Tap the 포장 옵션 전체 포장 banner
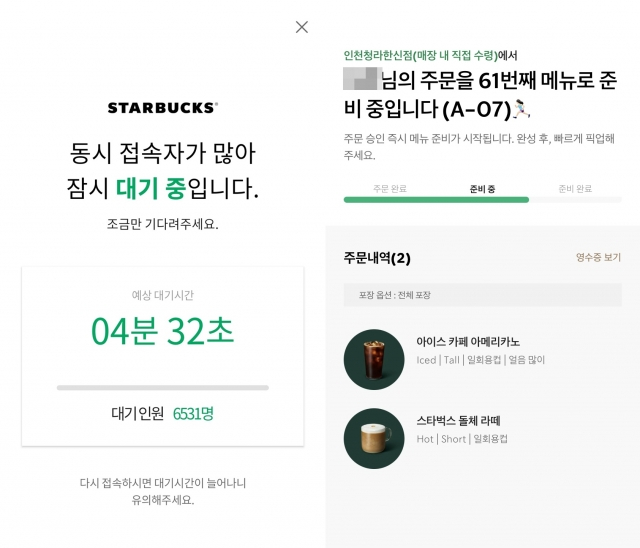This screenshot has height=548, width=640. click(x=482, y=295)
